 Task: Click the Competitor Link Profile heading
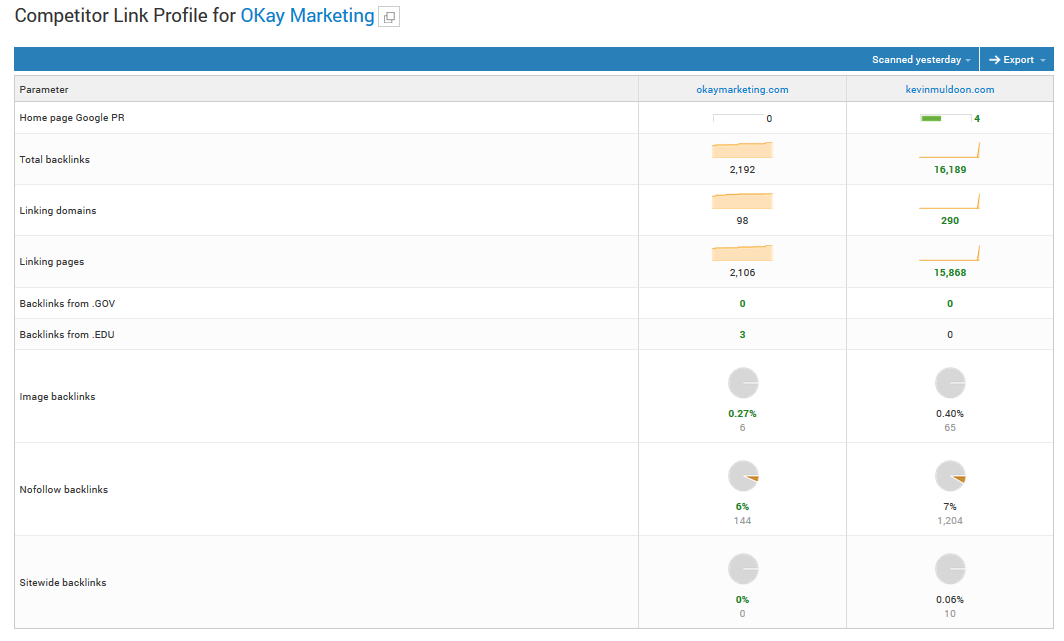(x=125, y=16)
